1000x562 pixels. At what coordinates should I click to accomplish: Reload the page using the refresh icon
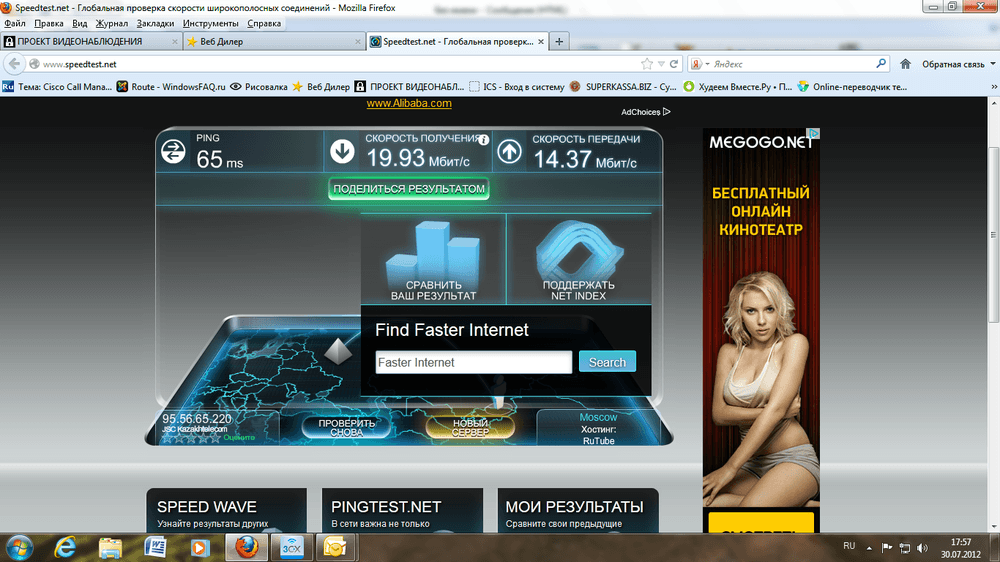(x=673, y=64)
